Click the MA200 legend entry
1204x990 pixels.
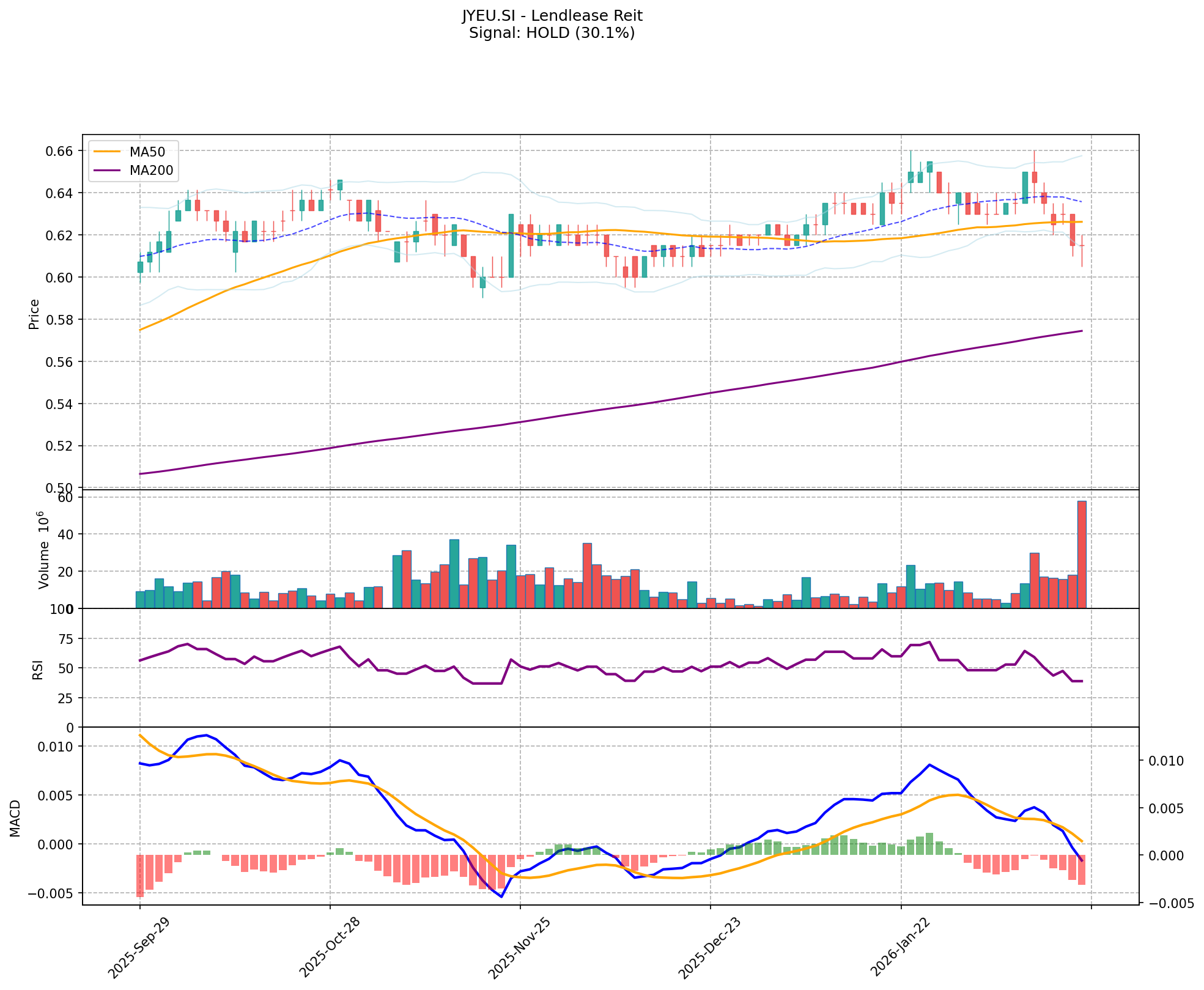point(150,171)
